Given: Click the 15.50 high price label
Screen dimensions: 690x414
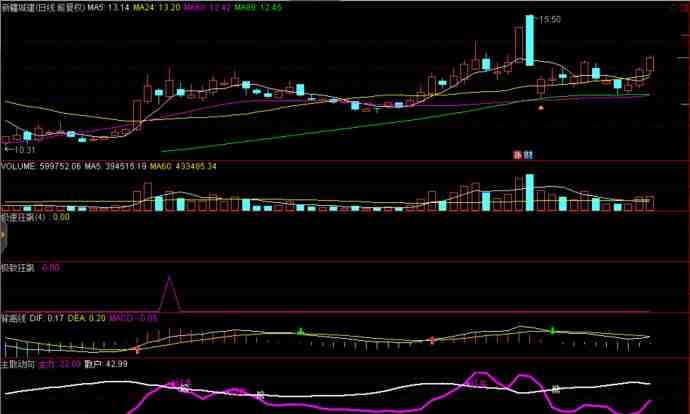Looking at the screenshot, I should [x=550, y=19].
